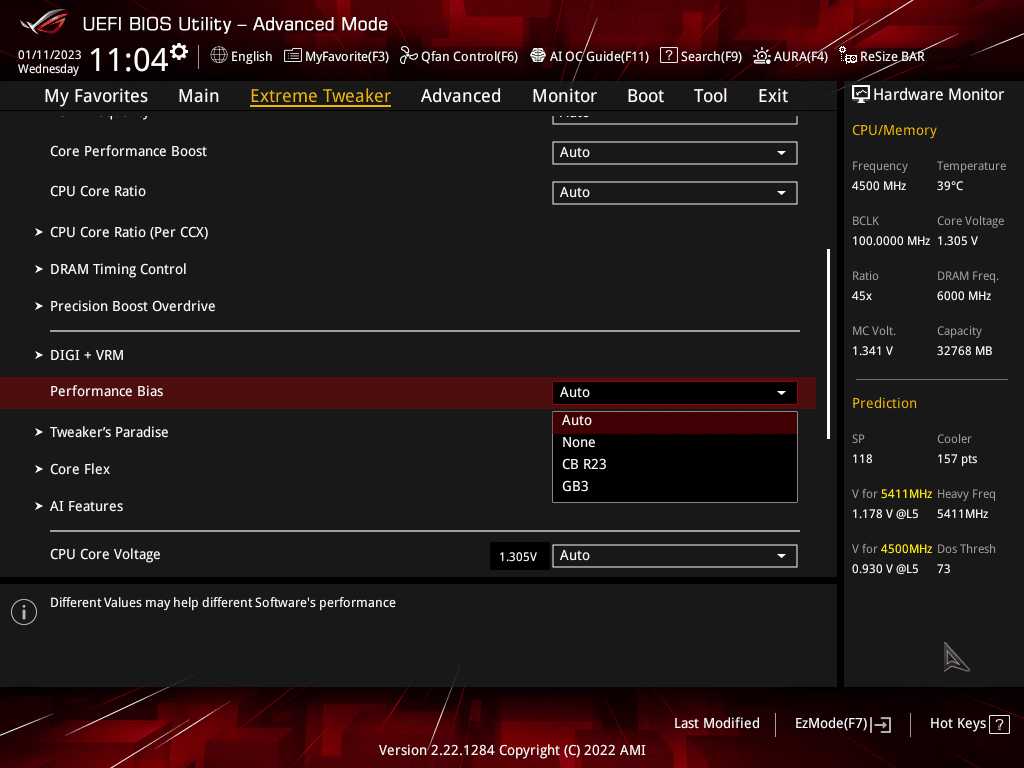
Task: Expand DRAM Timing Control submenu
Action: (x=118, y=269)
